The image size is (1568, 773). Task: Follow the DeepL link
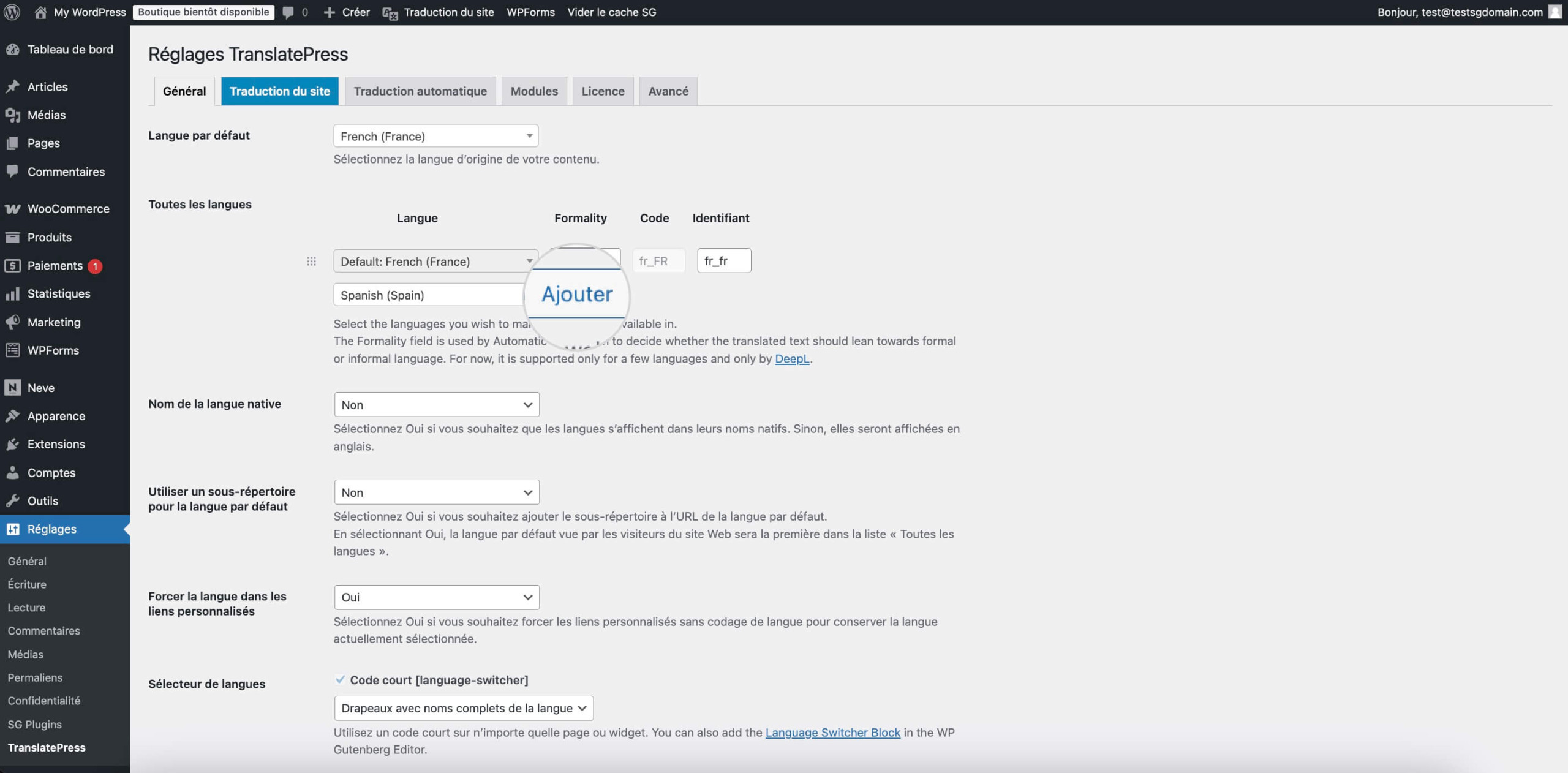click(x=792, y=358)
